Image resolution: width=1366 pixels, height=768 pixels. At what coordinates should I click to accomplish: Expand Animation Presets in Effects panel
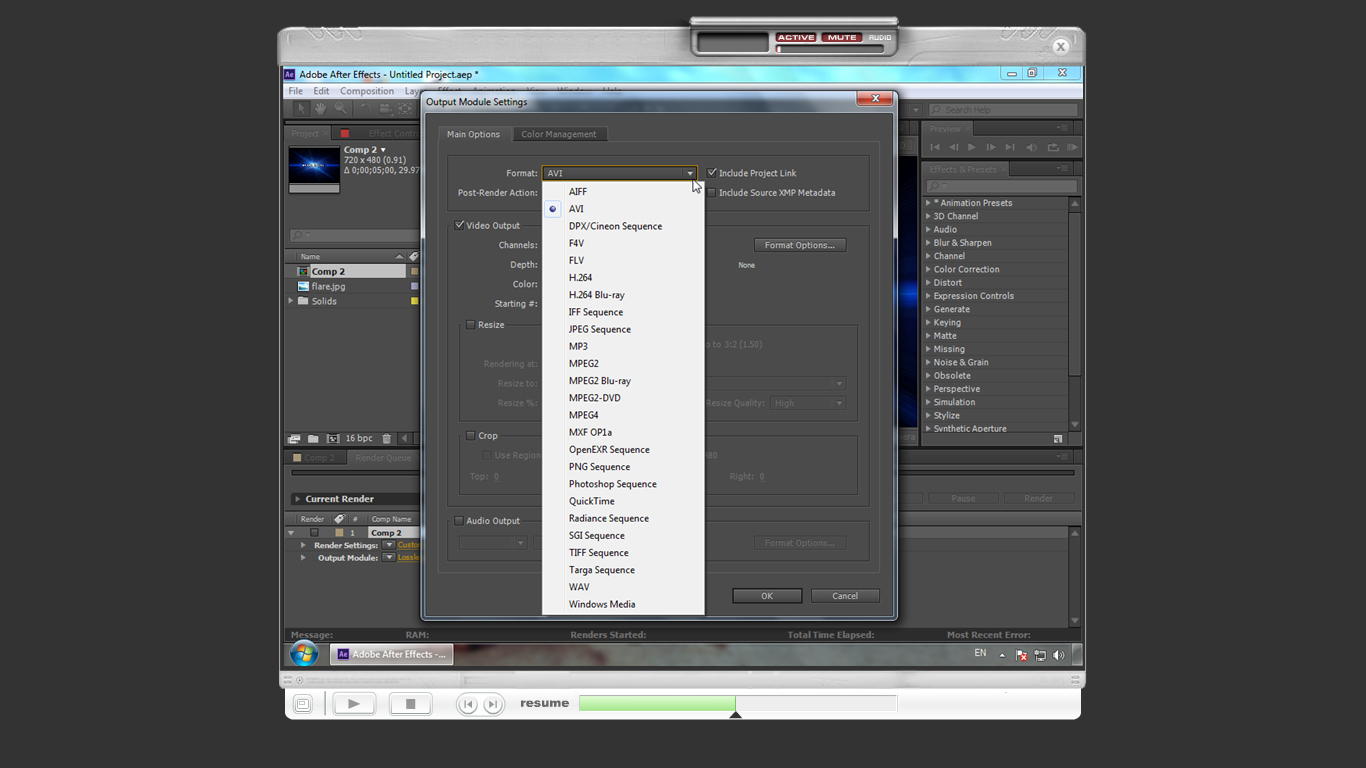point(928,203)
